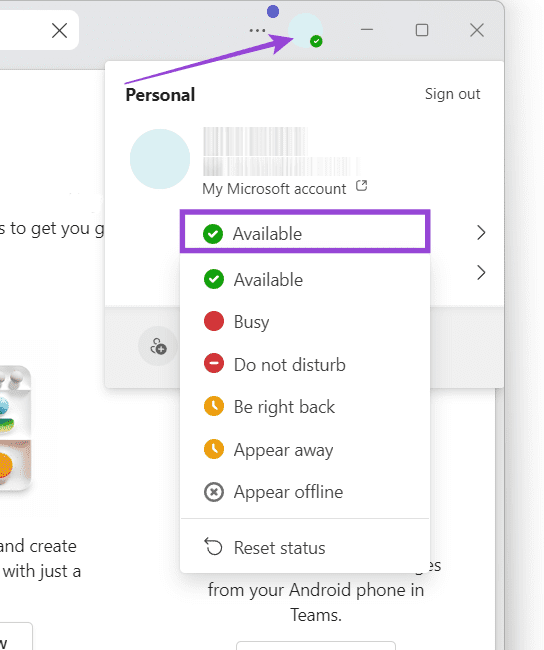
Task: Click the large profile picture in account panel
Action: tap(160, 159)
